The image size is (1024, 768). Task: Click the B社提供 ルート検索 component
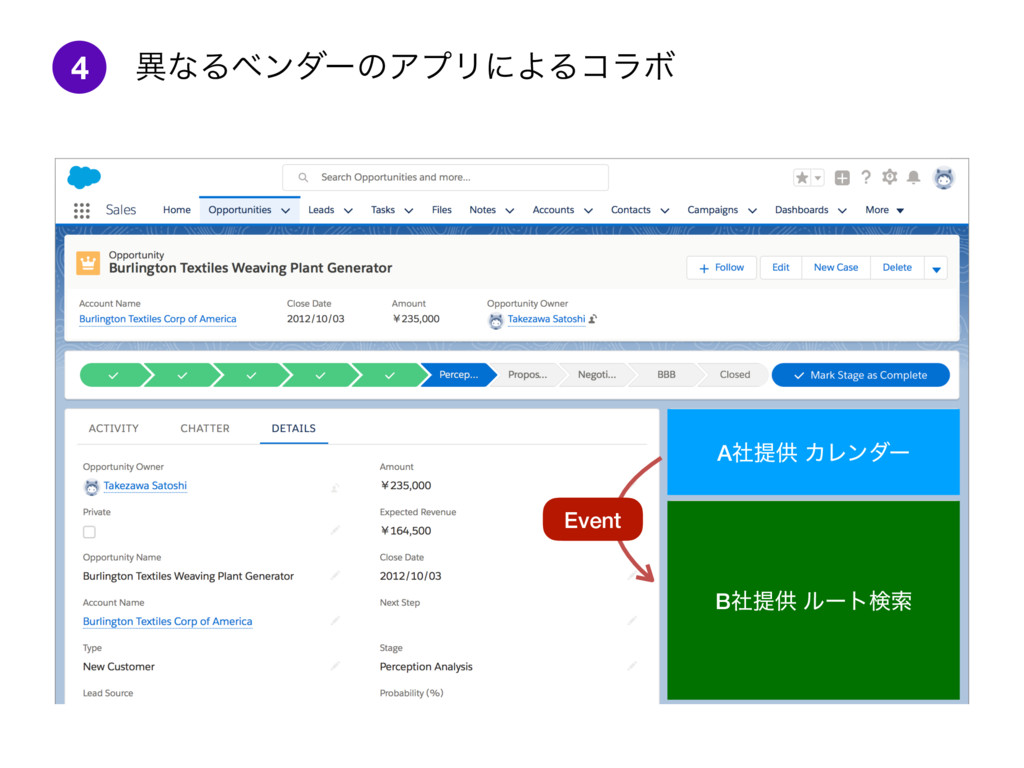pos(813,600)
